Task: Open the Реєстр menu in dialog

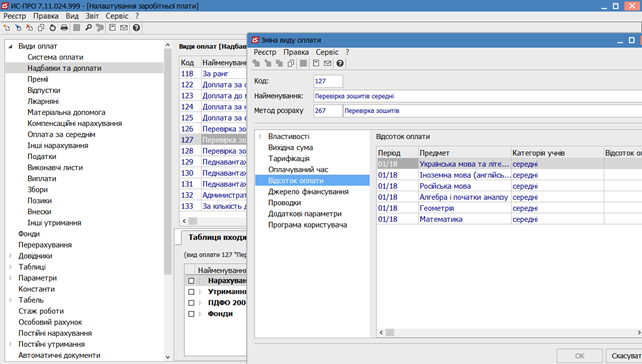Action: pyautogui.click(x=265, y=52)
